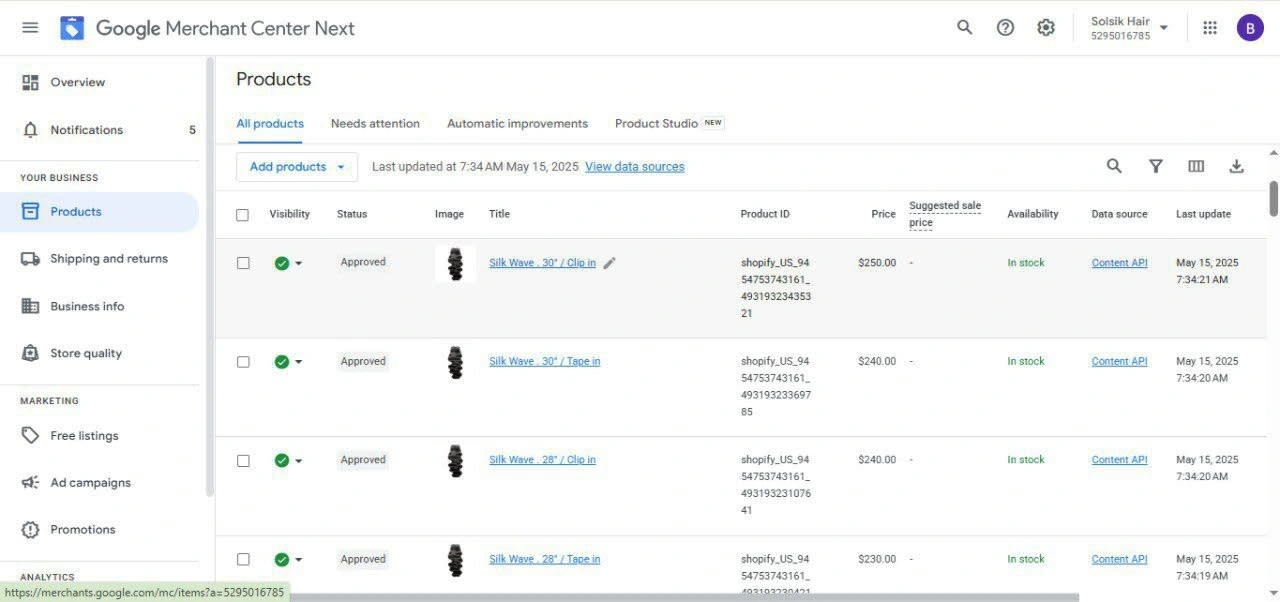Open the main hamburger menu
The image size is (1280, 602).
[30, 28]
